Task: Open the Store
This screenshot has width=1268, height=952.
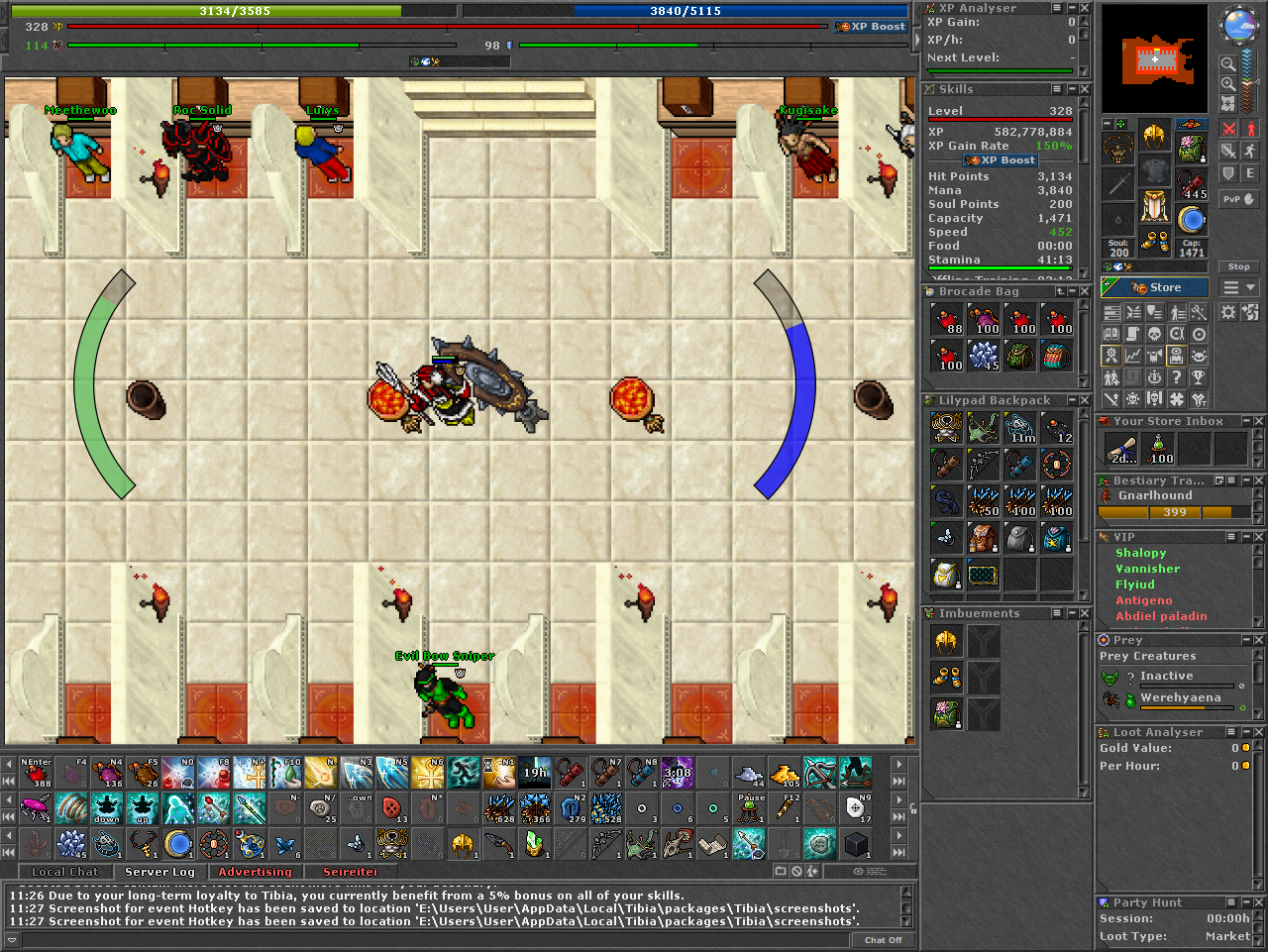Action: 1155,287
